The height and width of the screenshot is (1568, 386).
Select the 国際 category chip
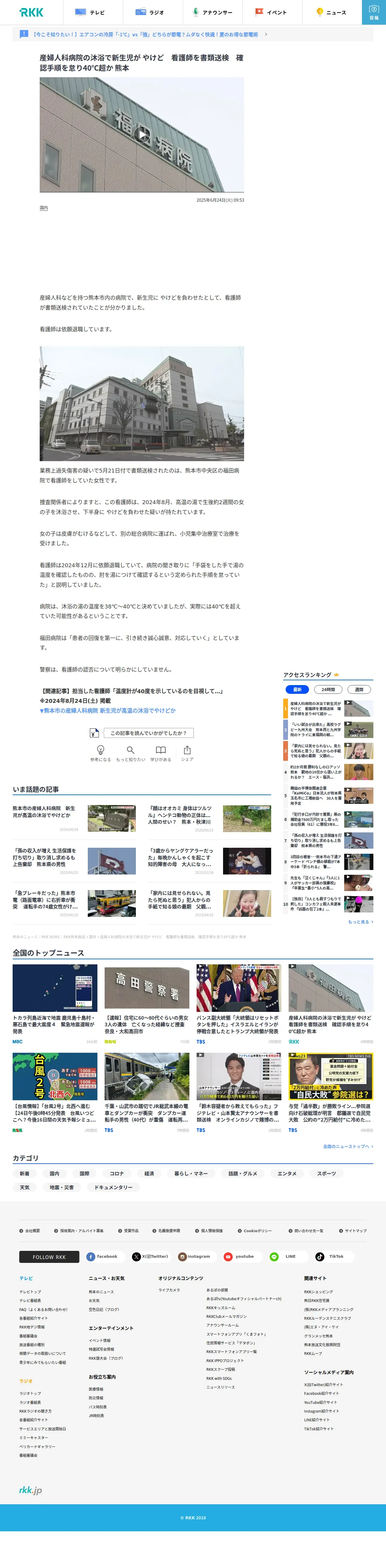pos(85,1174)
